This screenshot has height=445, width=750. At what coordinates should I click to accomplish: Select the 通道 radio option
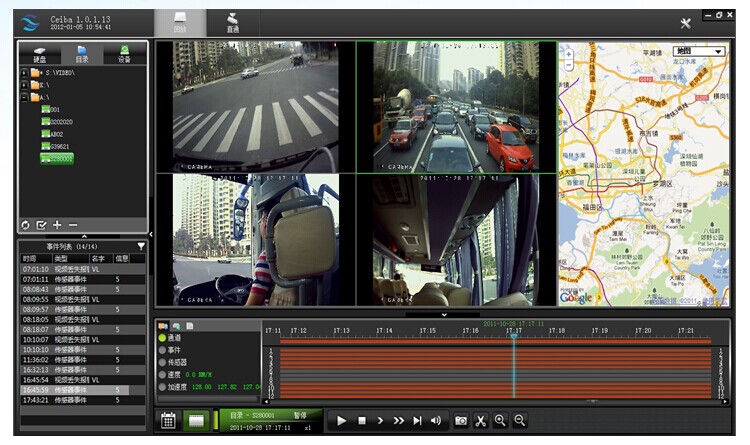[162, 338]
